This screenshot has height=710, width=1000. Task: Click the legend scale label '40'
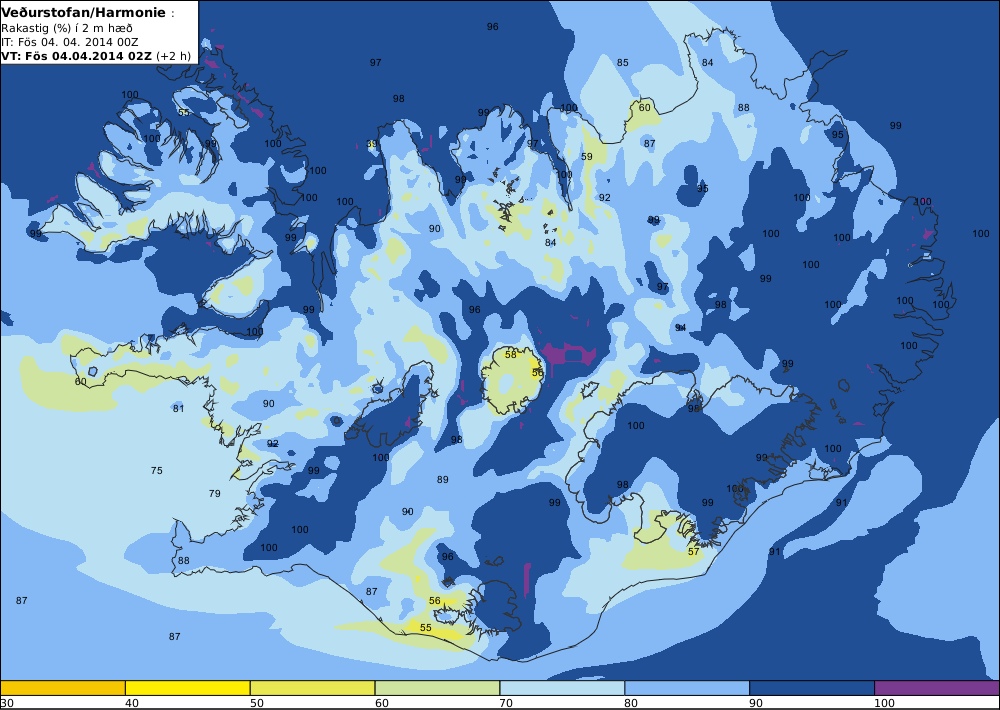click(132, 703)
